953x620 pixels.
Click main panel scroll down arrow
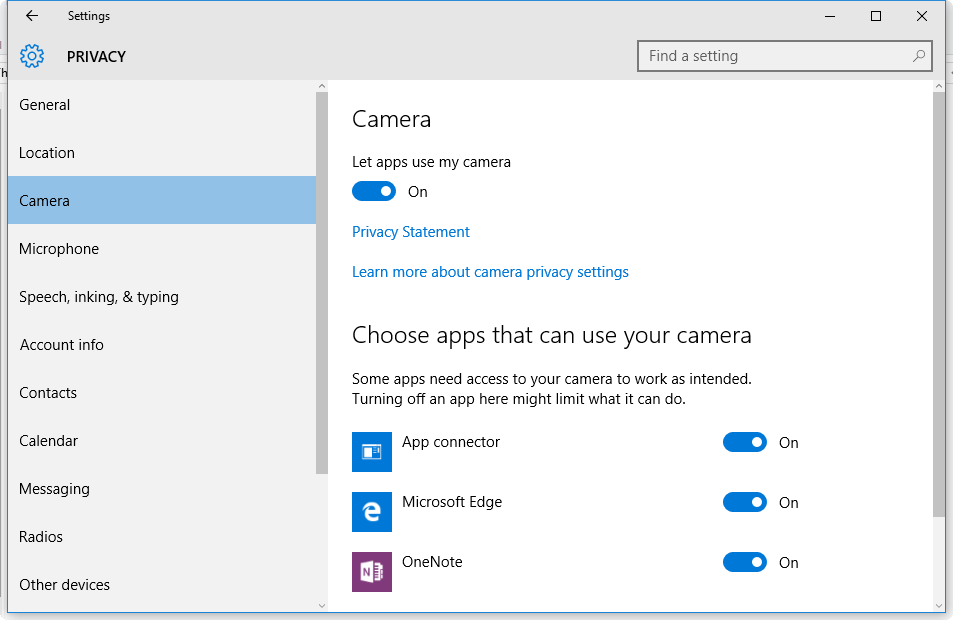(x=939, y=605)
